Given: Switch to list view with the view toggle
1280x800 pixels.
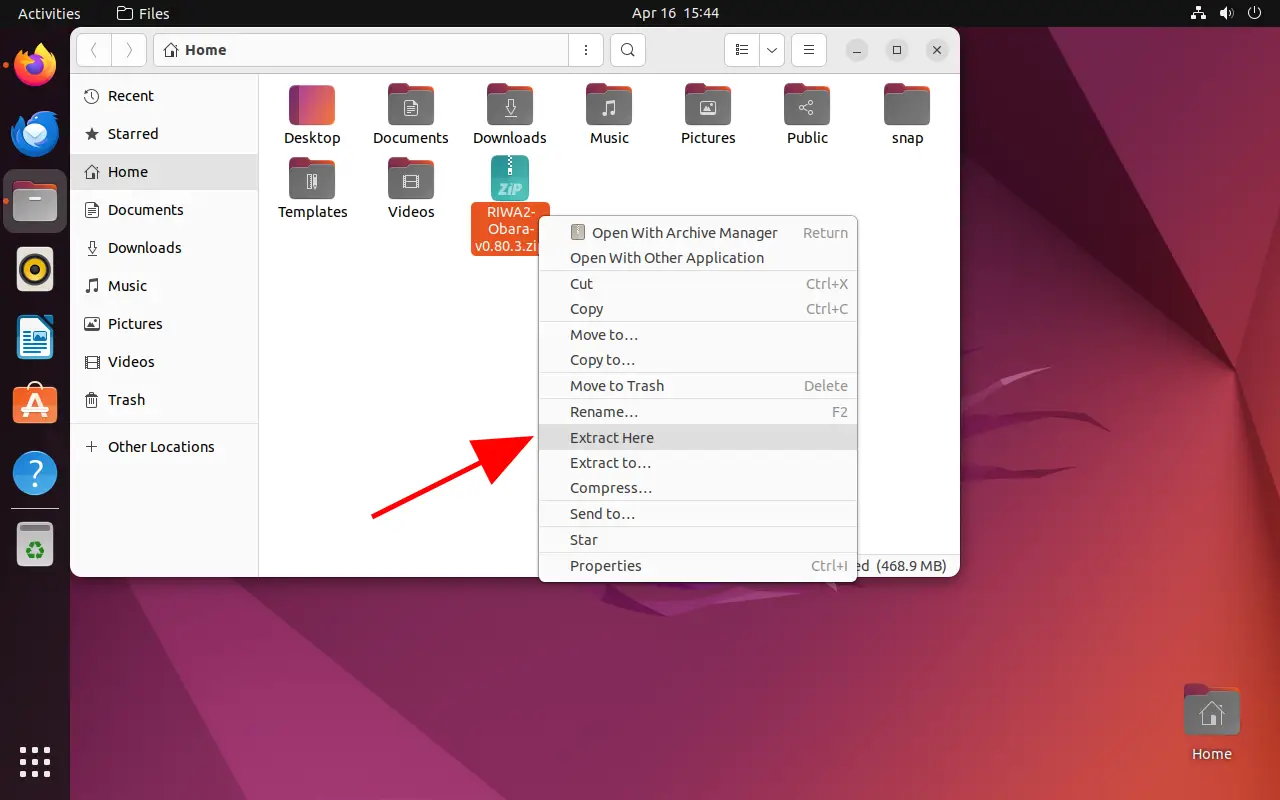Looking at the screenshot, I should pyautogui.click(x=741, y=50).
